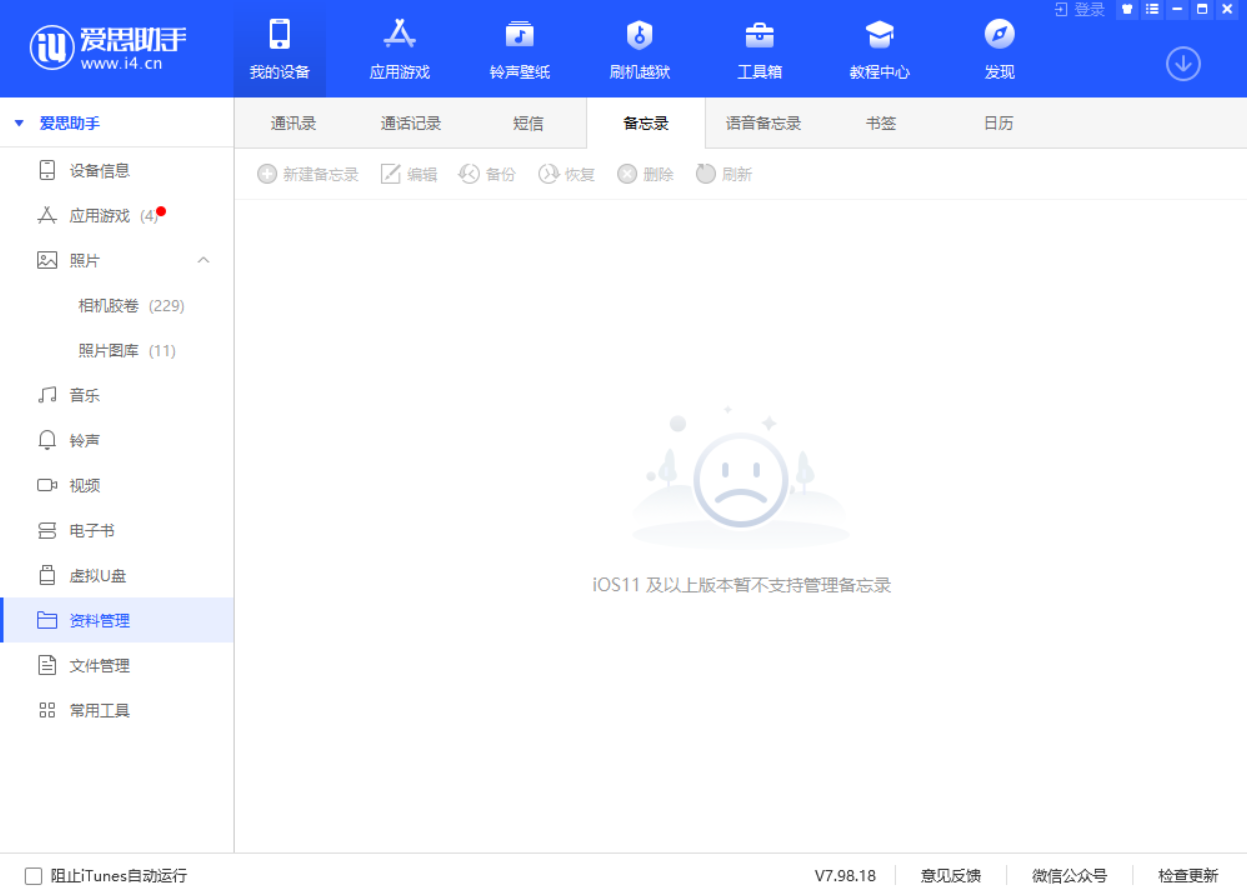Open the 语音备忘录 tab
The image size is (1247, 896).
762,122
